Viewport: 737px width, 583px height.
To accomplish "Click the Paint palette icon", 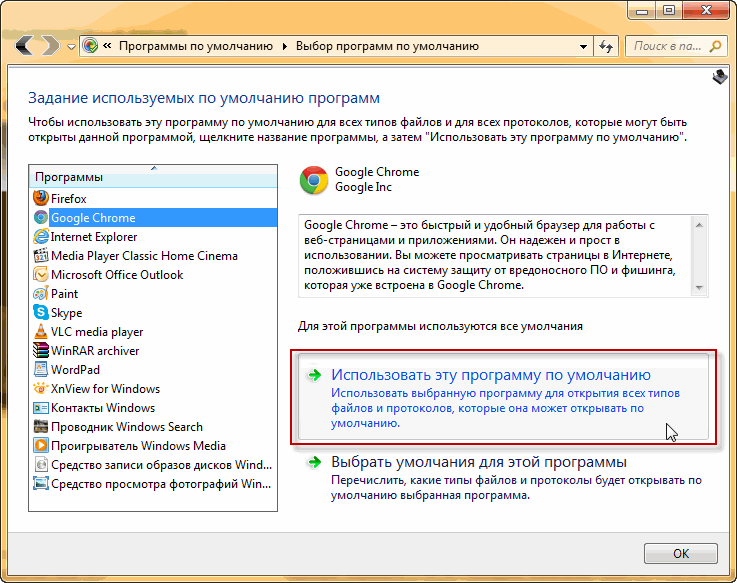I will point(41,293).
